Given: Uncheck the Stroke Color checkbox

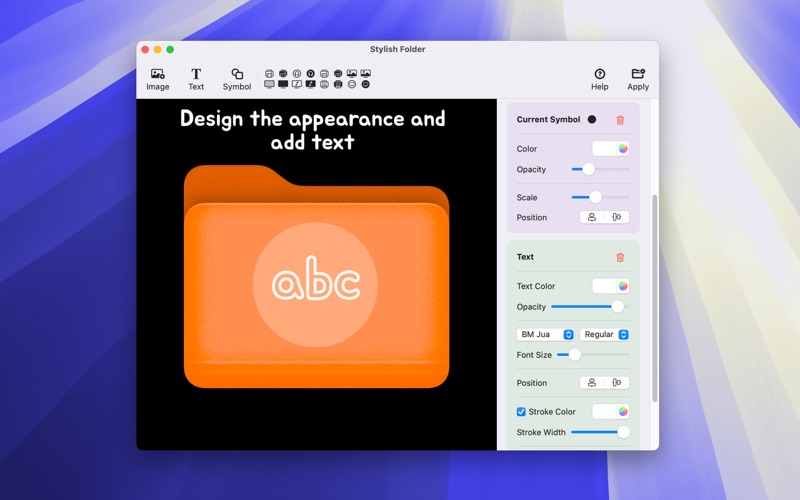Looking at the screenshot, I should (521, 412).
